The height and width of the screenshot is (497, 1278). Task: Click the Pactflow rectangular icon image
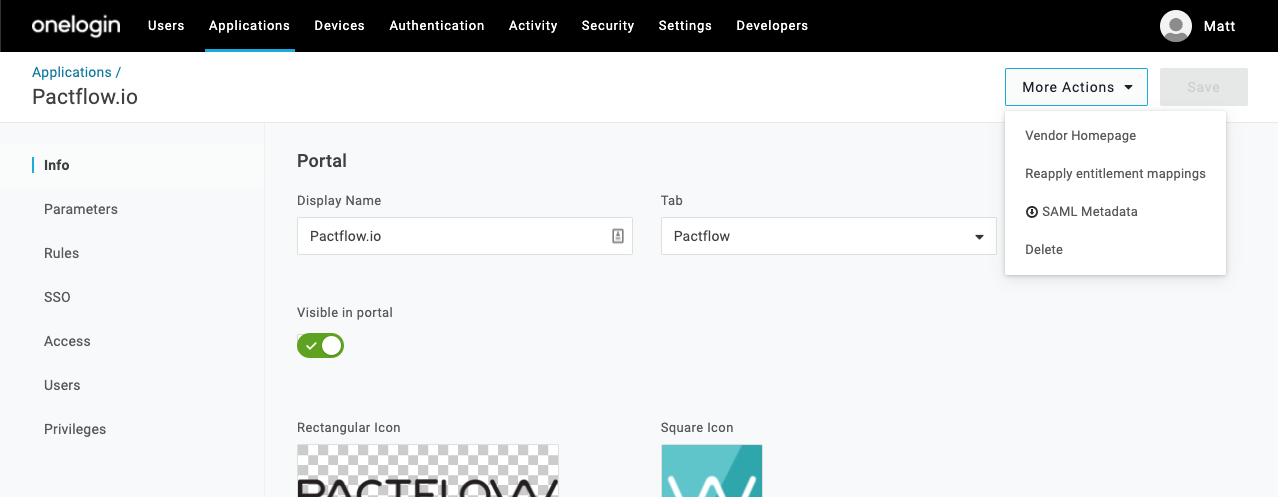(428, 471)
